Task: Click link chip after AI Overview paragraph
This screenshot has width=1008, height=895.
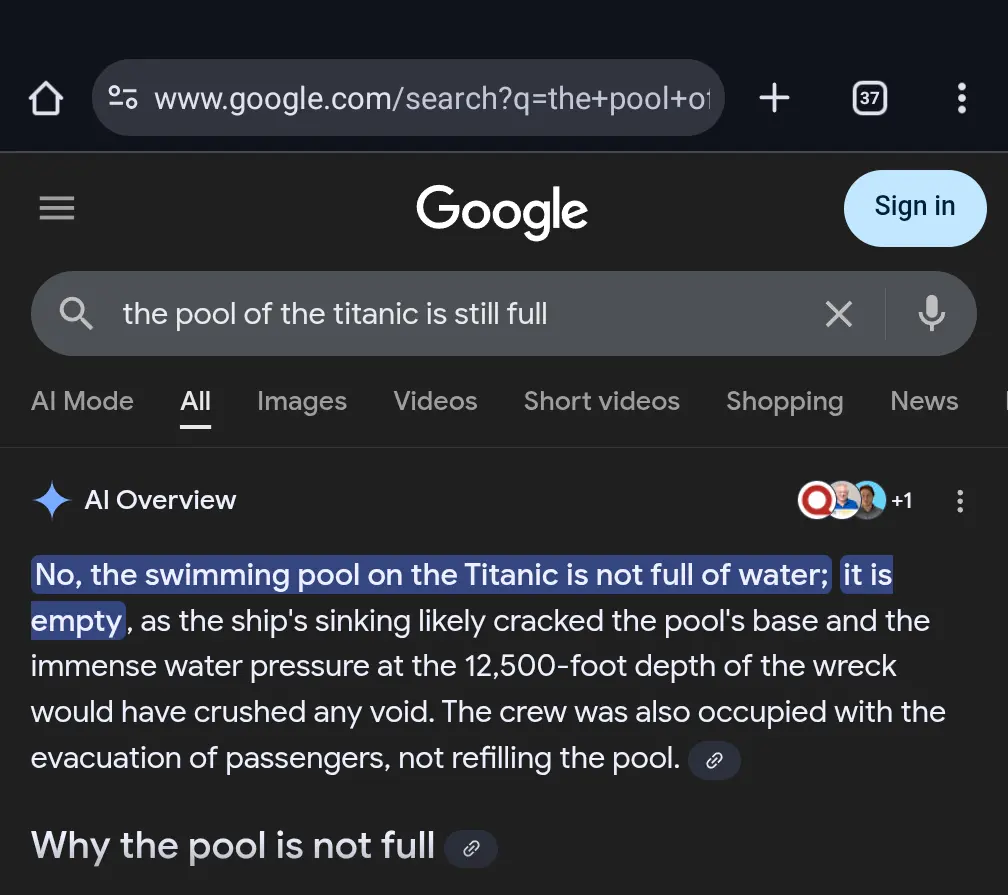Action: point(714,761)
